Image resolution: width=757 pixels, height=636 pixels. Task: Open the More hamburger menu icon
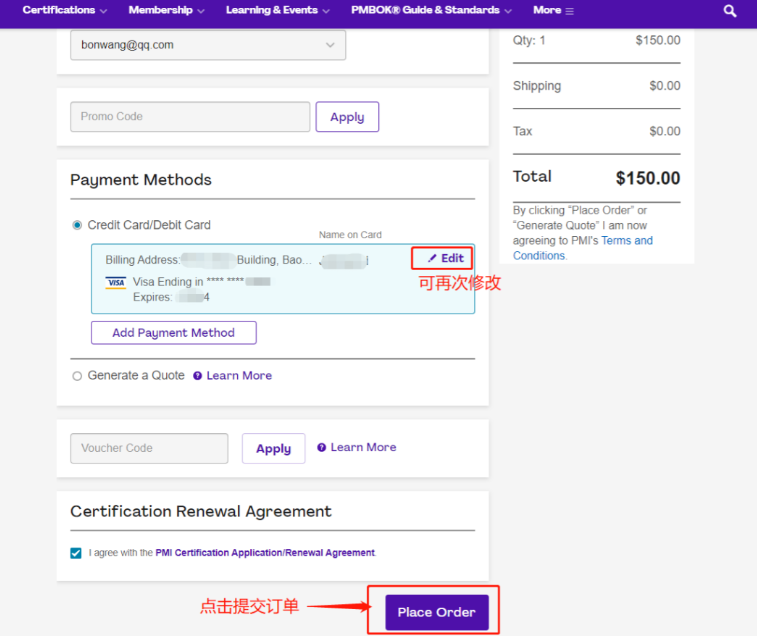click(x=569, y=11)
